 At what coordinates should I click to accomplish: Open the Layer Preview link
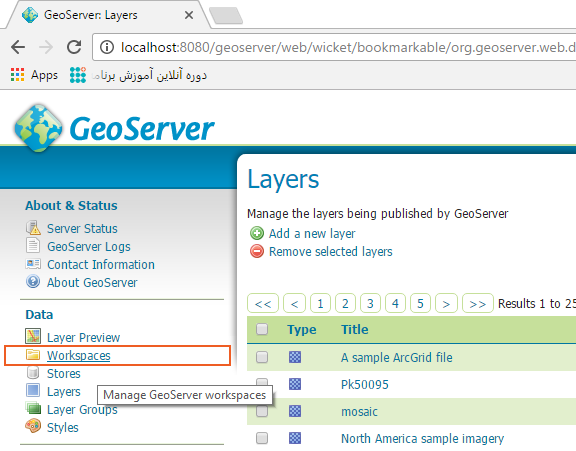(83, 337)
